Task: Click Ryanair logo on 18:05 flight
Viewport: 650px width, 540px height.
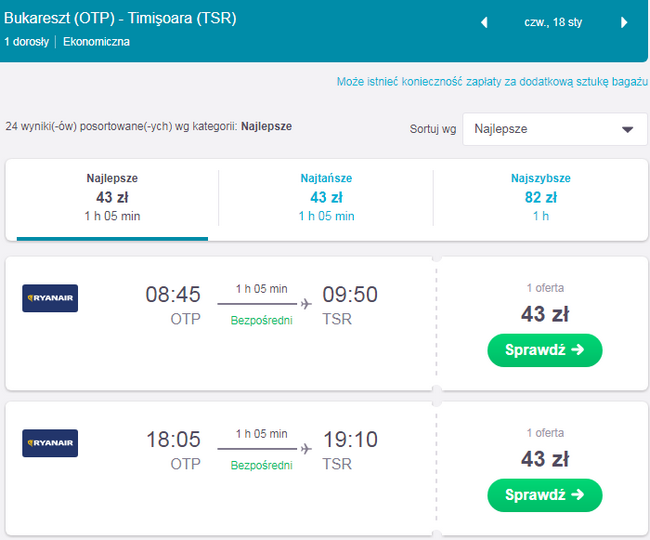Action: click(x=50, y=443)
